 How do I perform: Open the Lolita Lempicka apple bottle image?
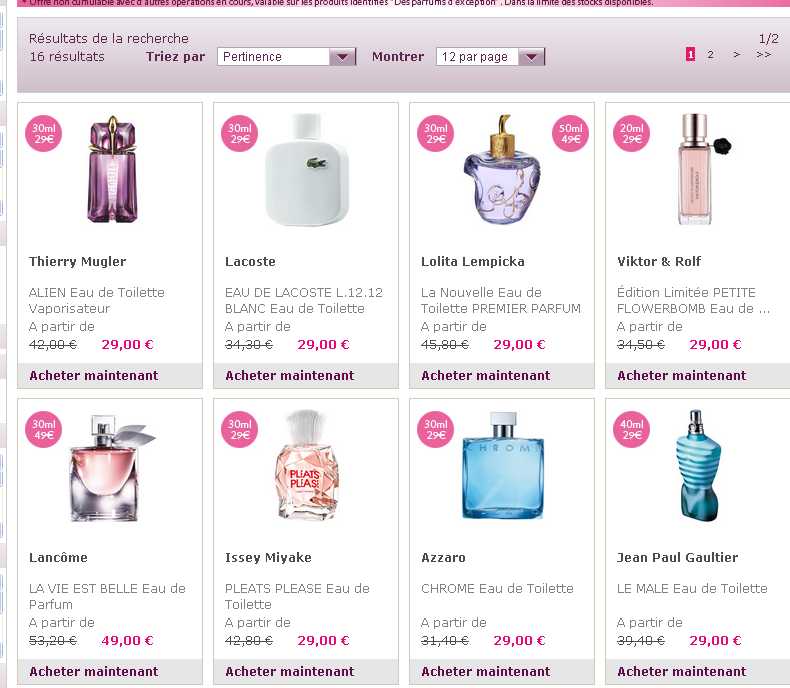tap(501, 169)
